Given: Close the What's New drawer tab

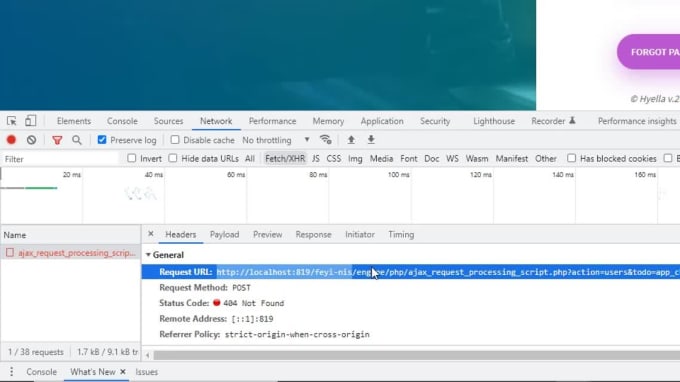Looking at the screenshot, I should (123, 372).
